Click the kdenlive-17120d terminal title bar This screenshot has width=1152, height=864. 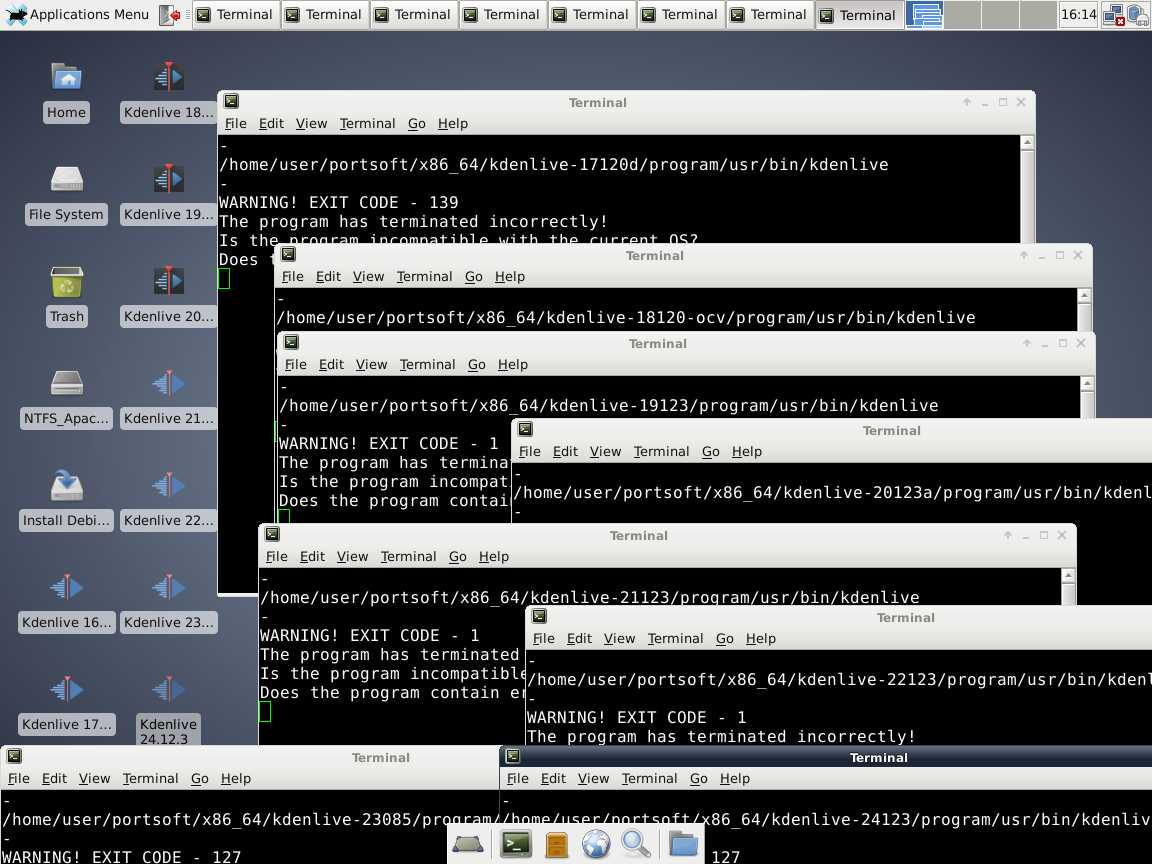[x=597, y=102]
